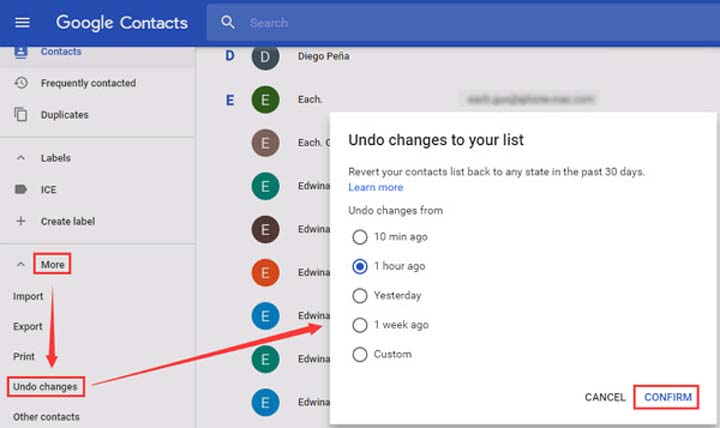Click the search magnifier icon
This screenshot has width=720, height=428.
click(x=228, y=22)
